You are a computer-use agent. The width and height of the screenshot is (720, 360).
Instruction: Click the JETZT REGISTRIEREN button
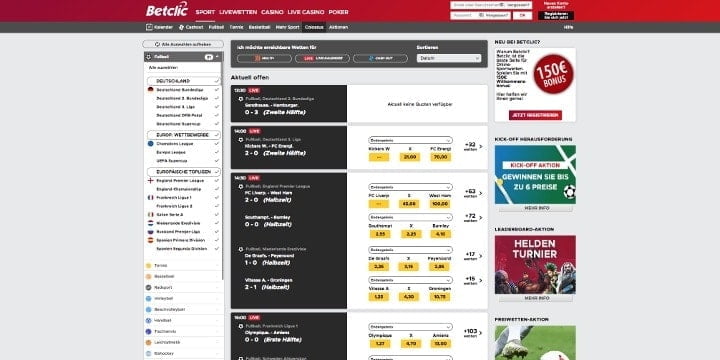[535, 115]
